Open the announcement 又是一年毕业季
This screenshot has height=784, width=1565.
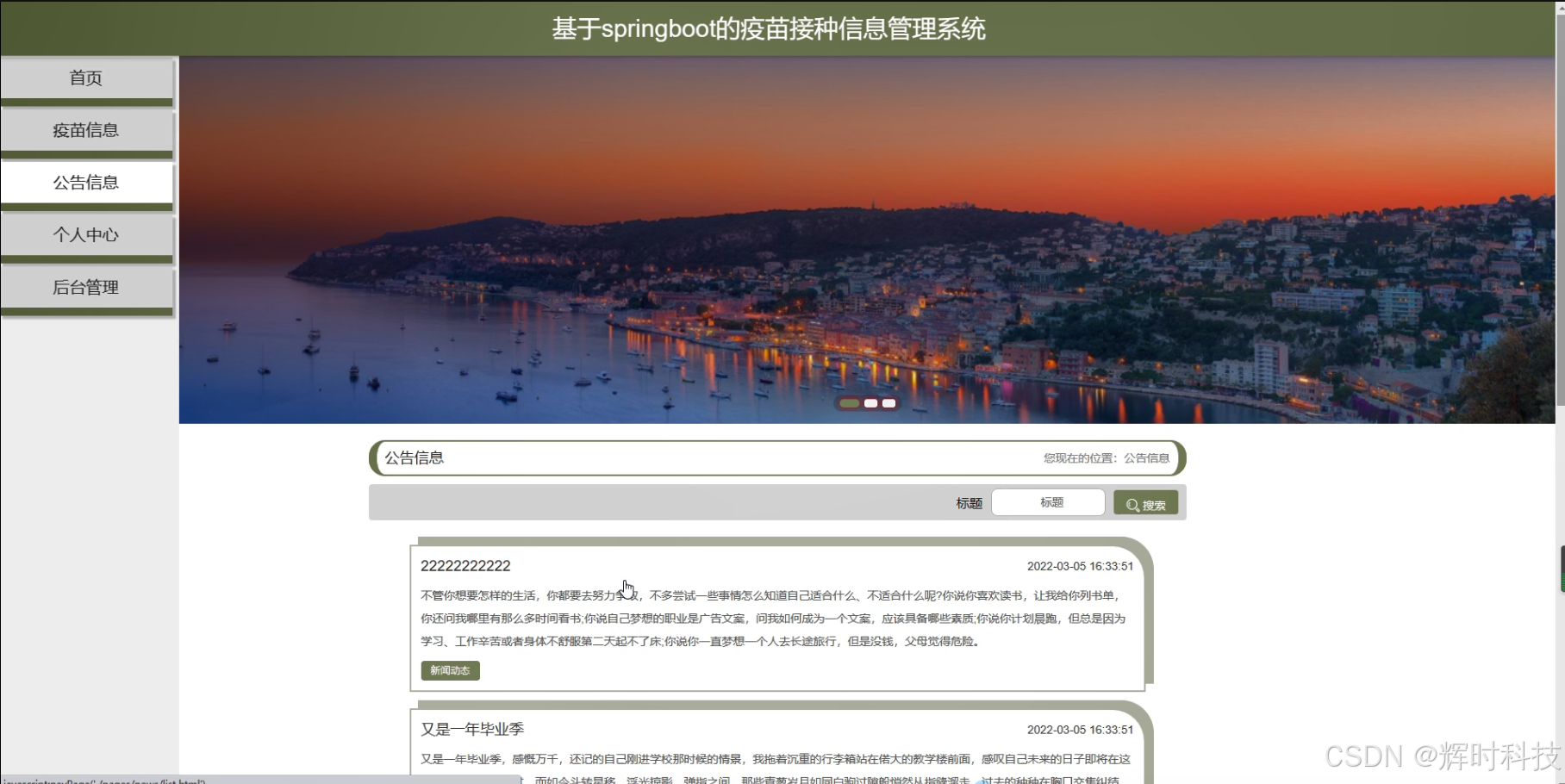[x=472, y=729]
